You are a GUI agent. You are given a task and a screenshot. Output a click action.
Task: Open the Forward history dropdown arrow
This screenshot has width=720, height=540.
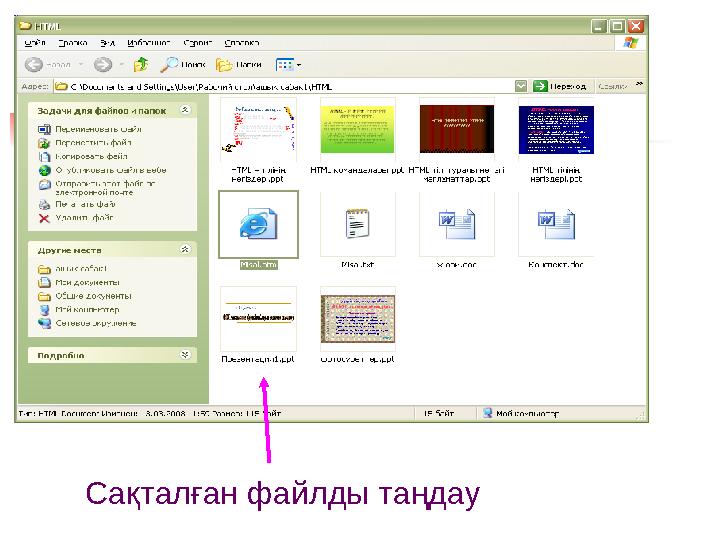pyautogui.click(x=122, y=65)
